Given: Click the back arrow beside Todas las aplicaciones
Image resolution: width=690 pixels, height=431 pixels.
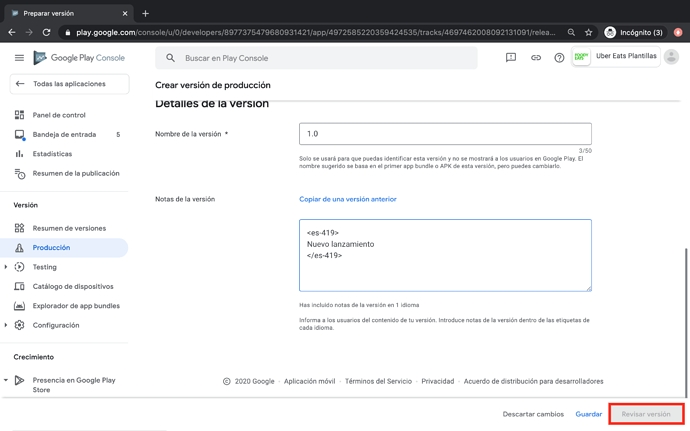Looking at the screenshot, I should pos(20,84).
